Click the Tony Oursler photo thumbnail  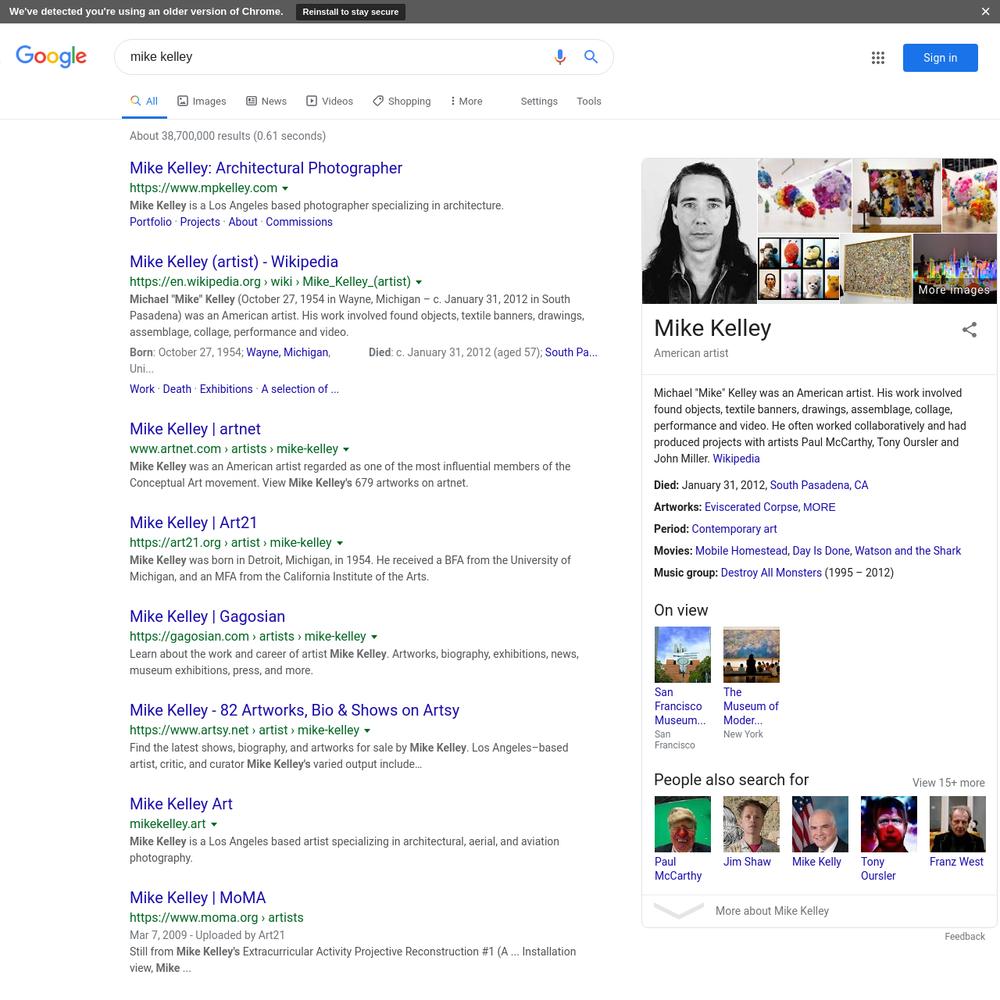[889, 824]
